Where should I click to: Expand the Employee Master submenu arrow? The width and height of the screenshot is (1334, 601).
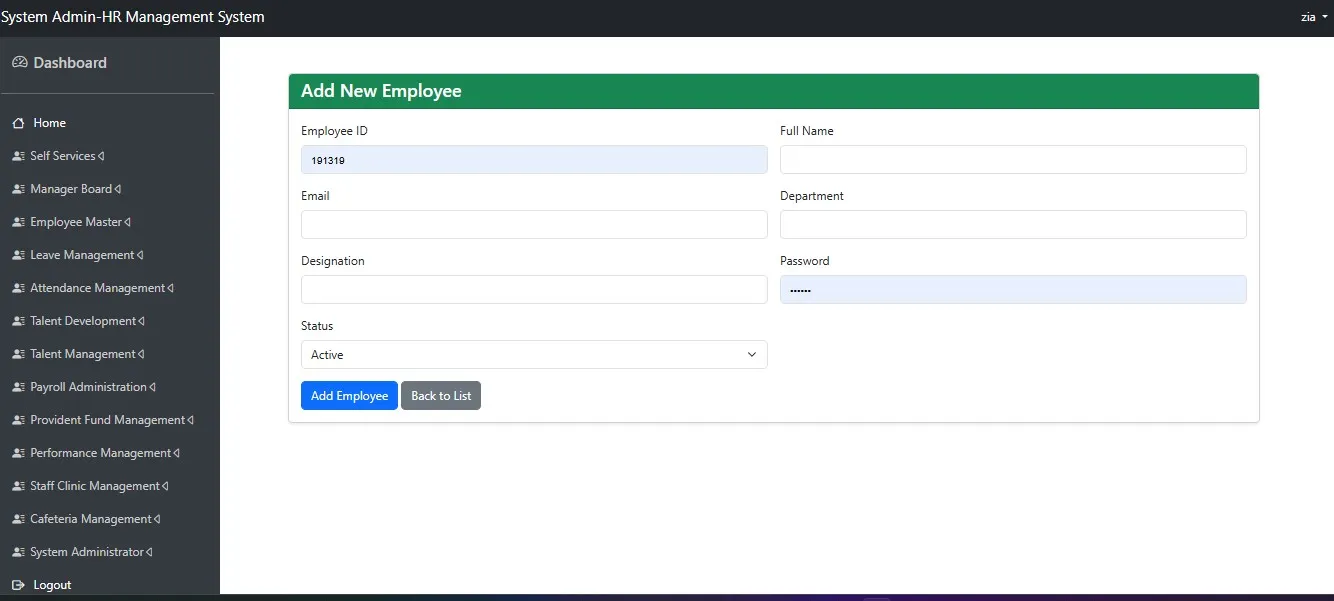click(127, 222)
